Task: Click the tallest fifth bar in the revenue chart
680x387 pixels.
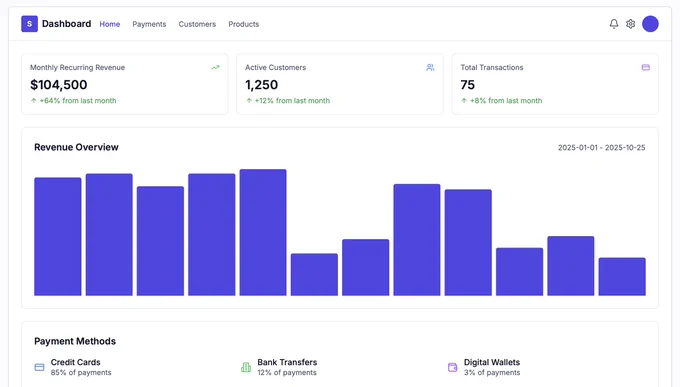Action: tap(263, 233)
